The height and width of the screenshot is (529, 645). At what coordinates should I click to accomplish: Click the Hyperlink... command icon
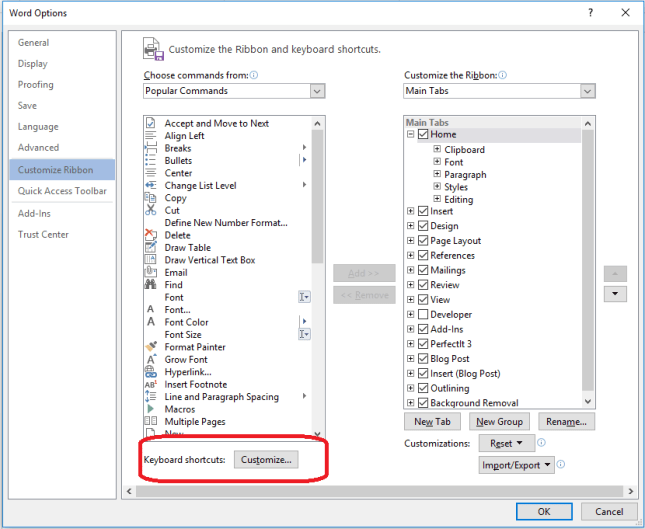[x=151, y=371]
